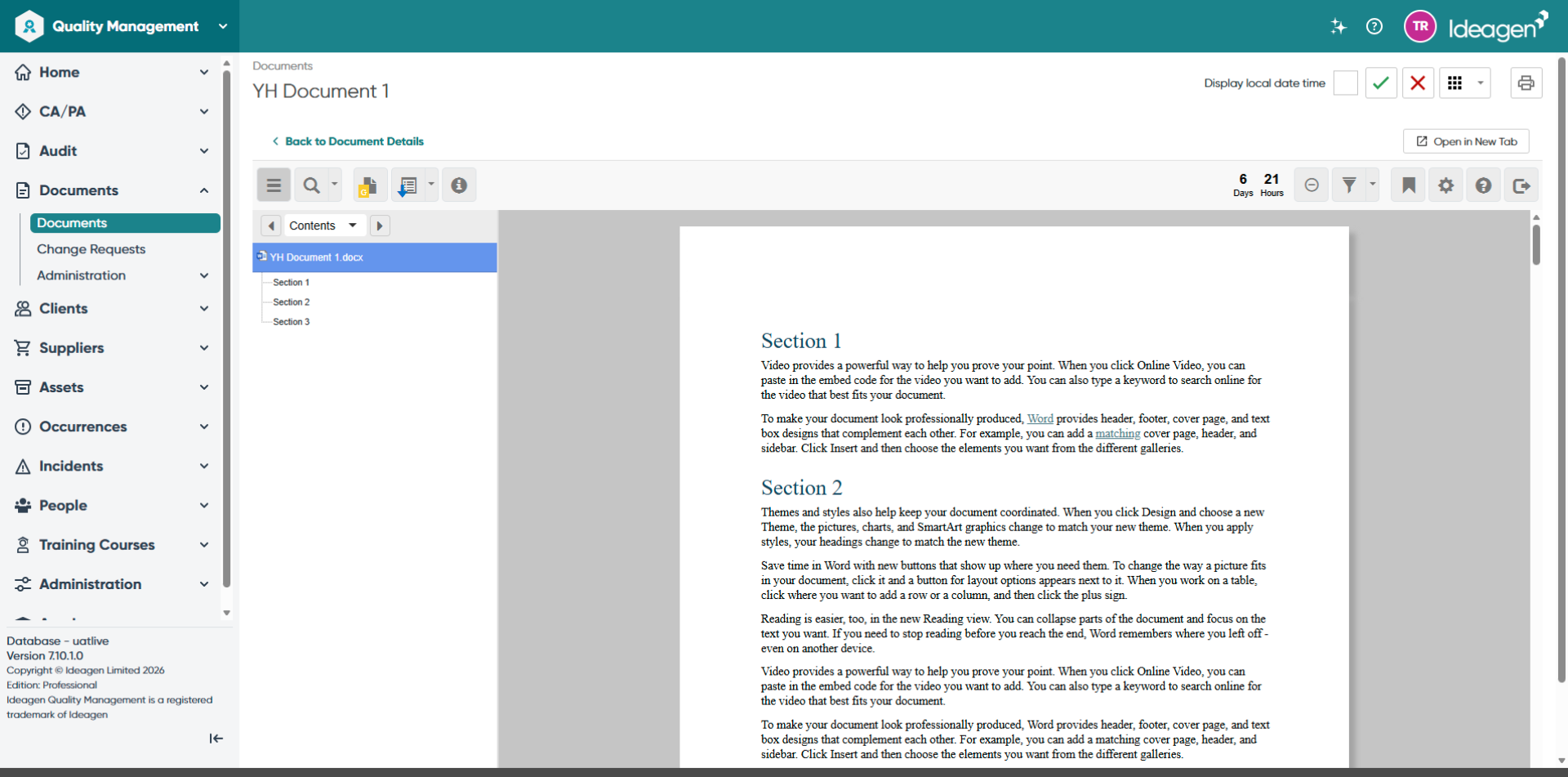Jump to Section 2 in contents tree
1568x777 pixels.
pos(291,302)
